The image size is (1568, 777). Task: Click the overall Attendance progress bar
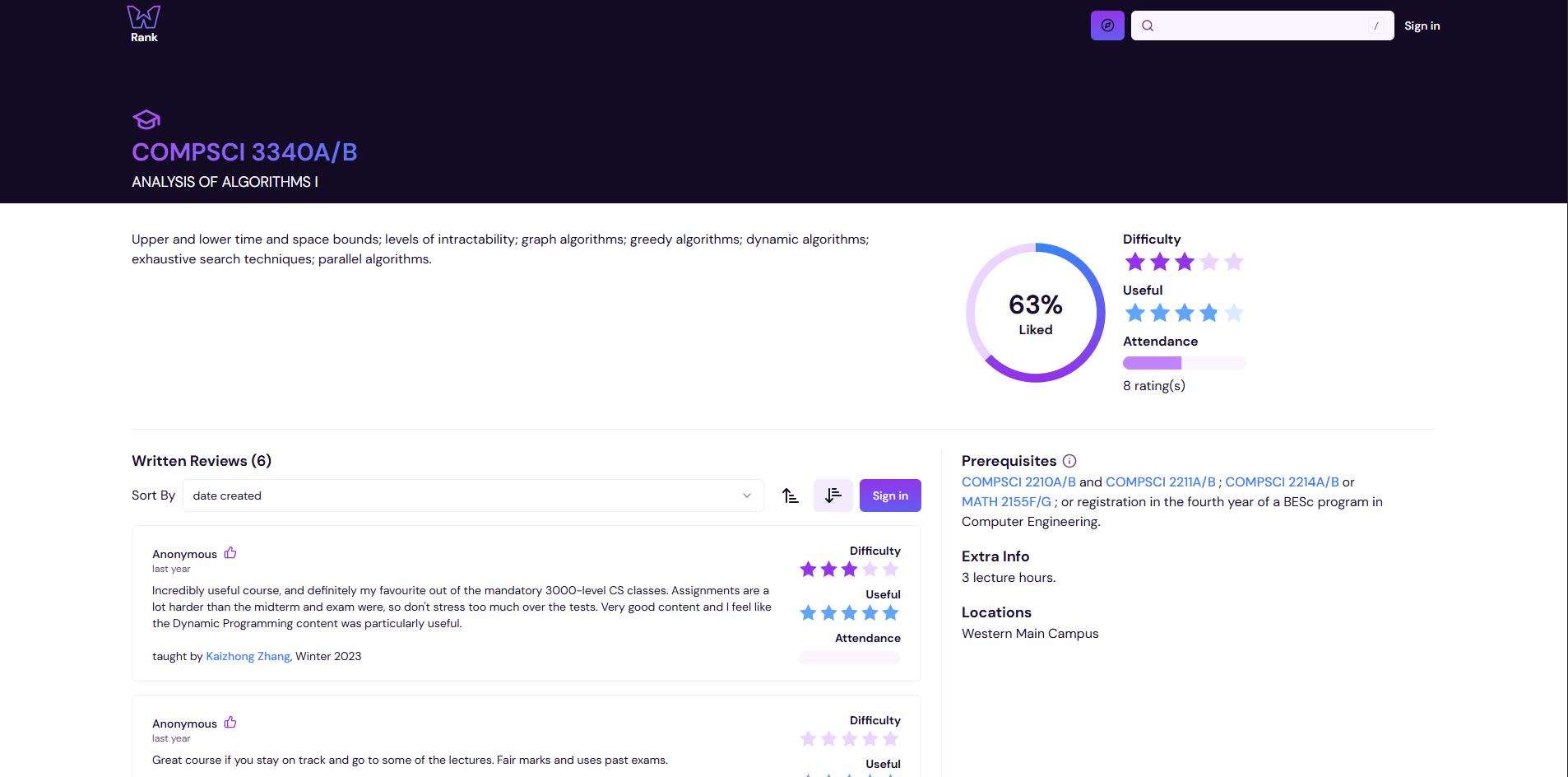click(x=1184, y=363)
